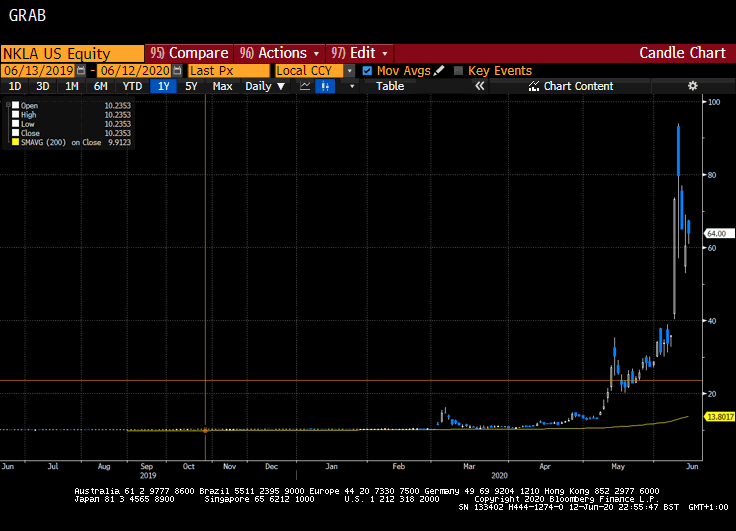Select the YTD range tab
This screenshot has height=531, width=736.
pyautogui.click(x=132, y=86)
